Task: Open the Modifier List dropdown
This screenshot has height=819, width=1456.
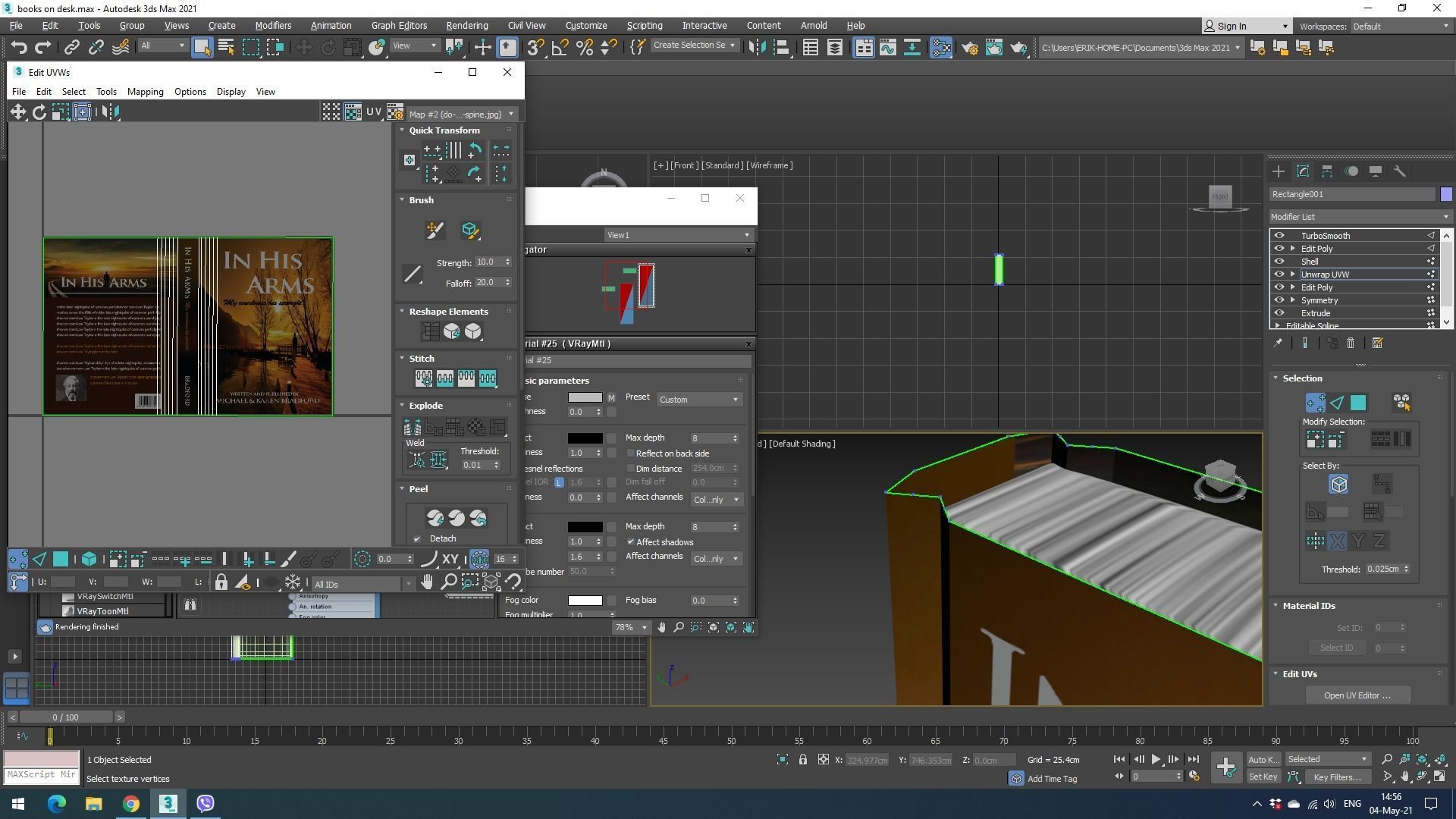Action: 1359,217
